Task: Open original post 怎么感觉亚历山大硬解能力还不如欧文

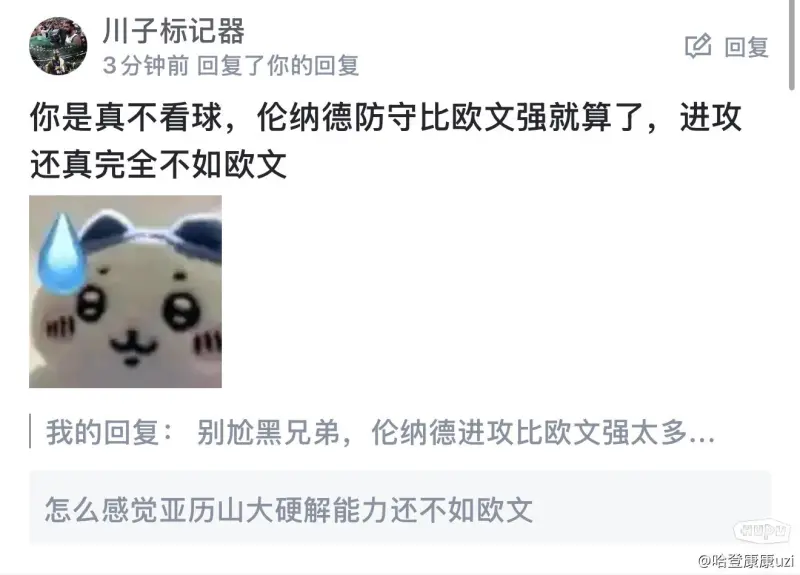Action: click(x=289, y=510)
